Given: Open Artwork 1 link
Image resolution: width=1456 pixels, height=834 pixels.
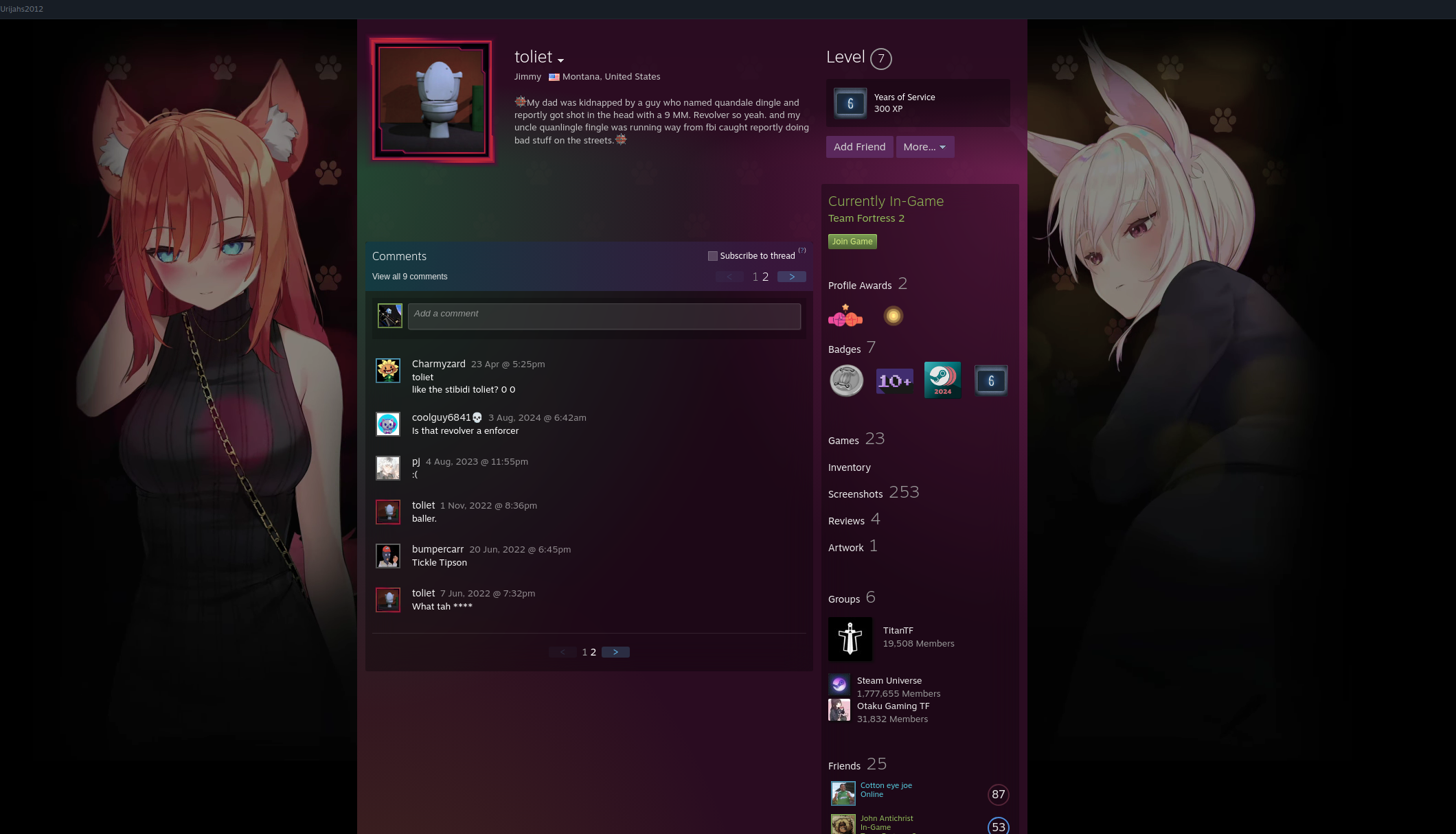Looking at the screenshot, I should pos(852,546).
